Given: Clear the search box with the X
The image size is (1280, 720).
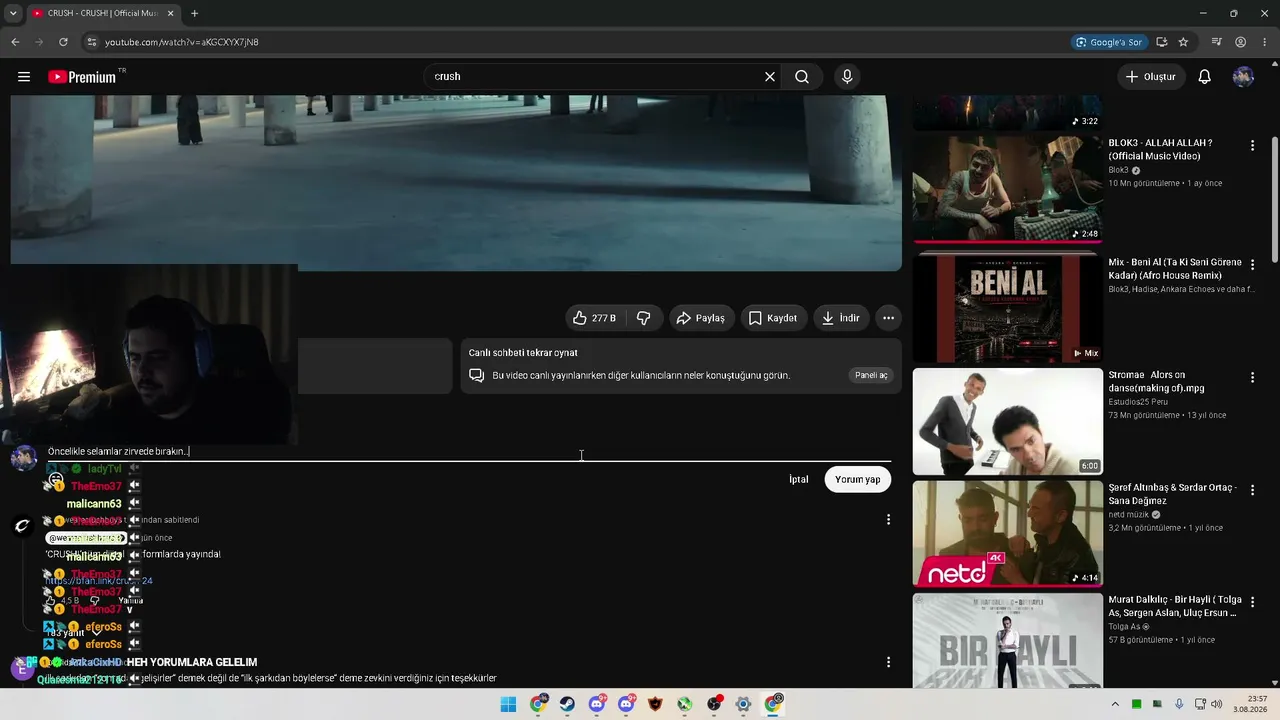Looking at the screenshot, I should coord(770,77).
